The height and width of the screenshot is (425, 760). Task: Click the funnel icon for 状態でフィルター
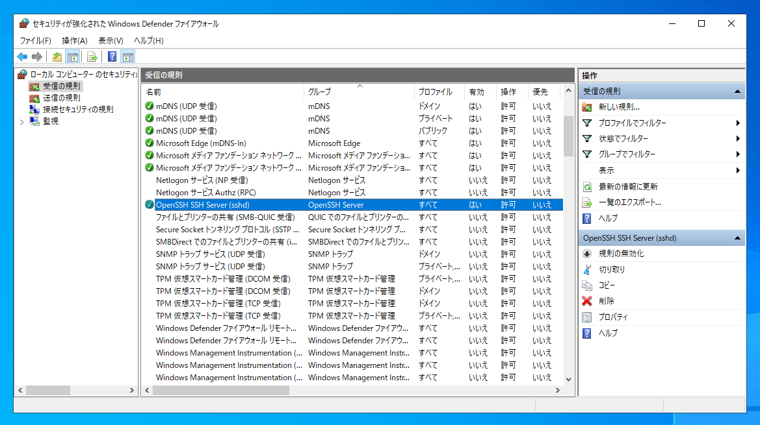coord(587,139)
